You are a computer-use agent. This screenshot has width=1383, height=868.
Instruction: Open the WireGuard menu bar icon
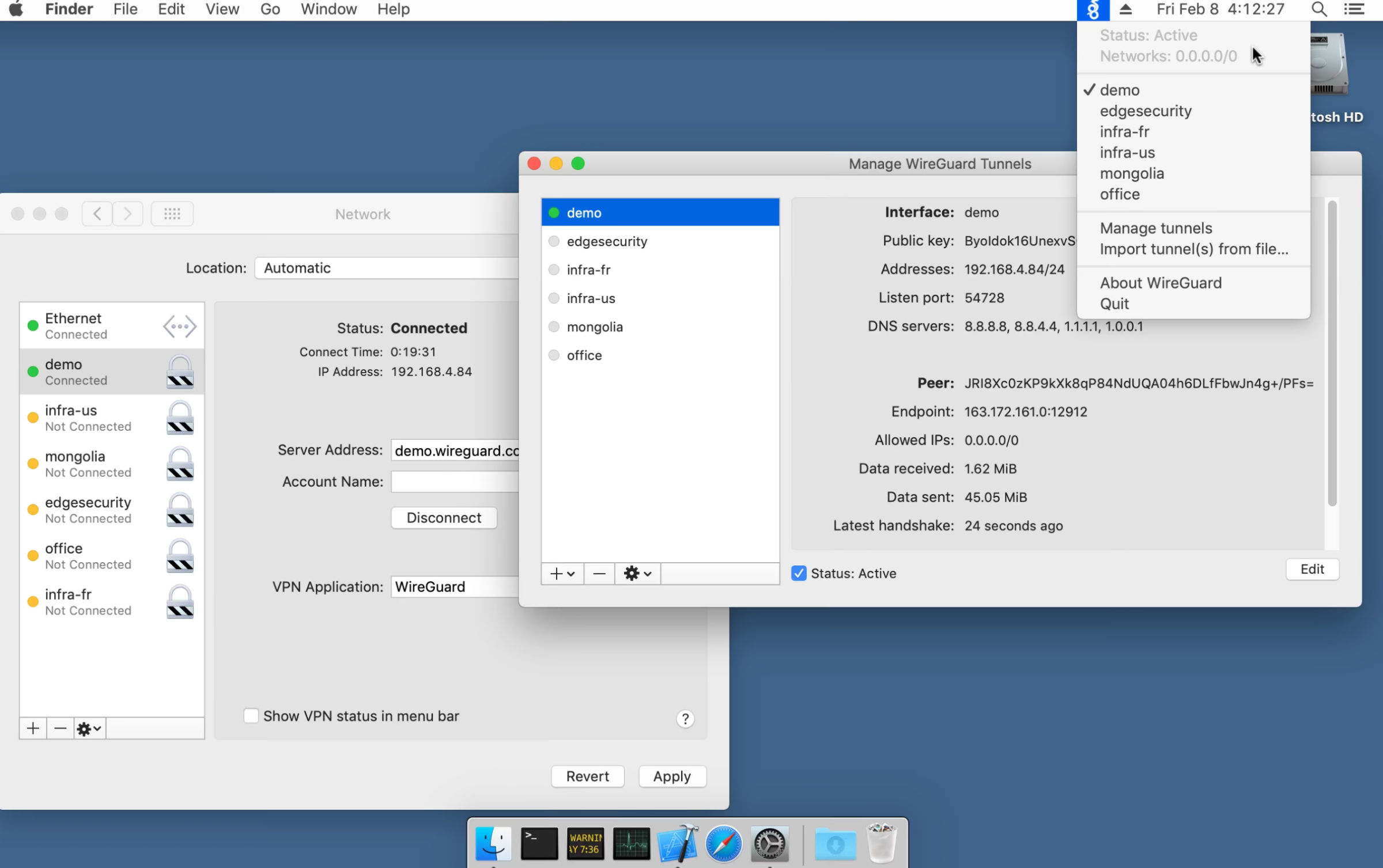1093,9
